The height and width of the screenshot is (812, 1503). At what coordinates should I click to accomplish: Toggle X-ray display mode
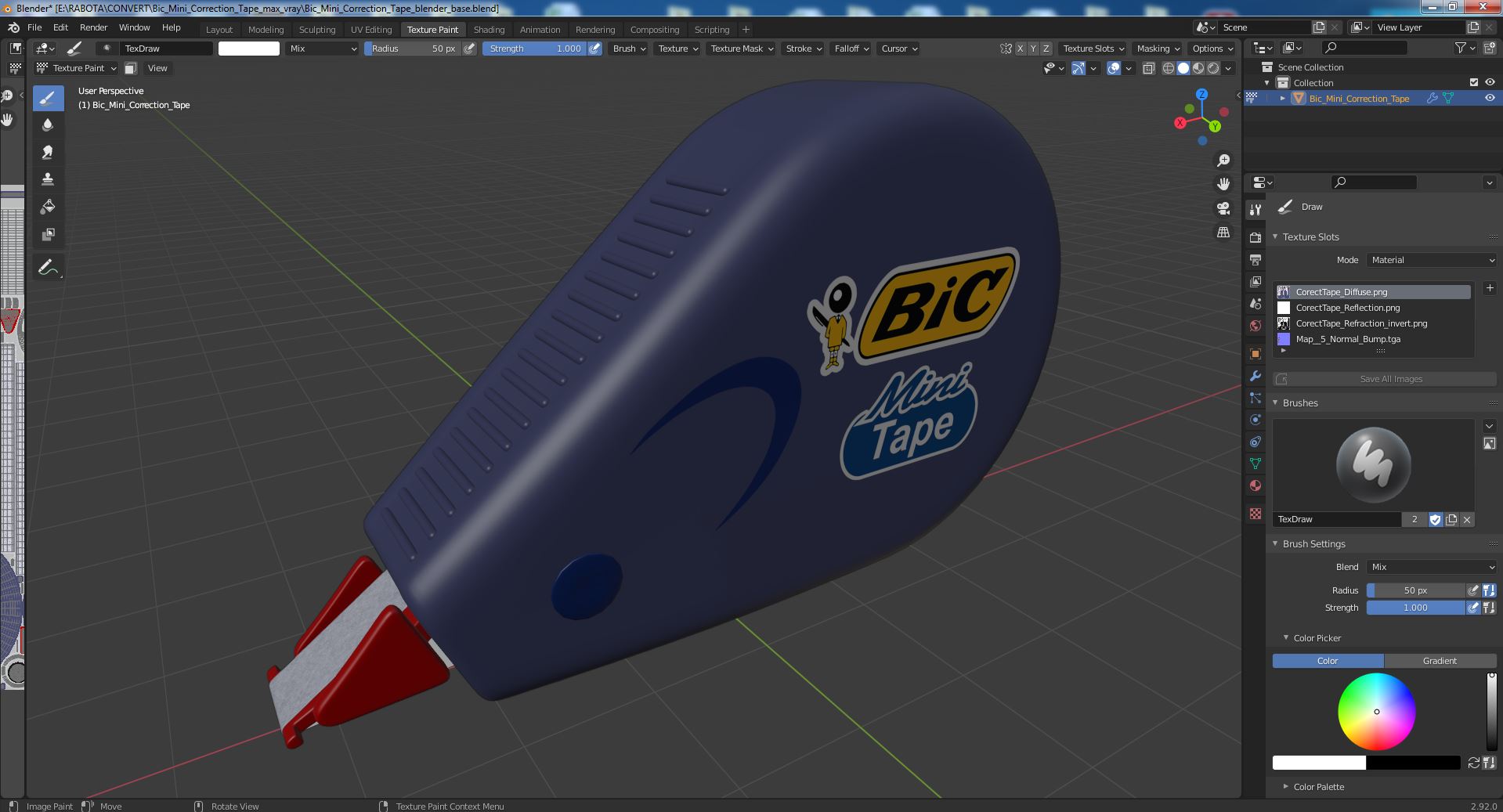tap(1148, 68)
